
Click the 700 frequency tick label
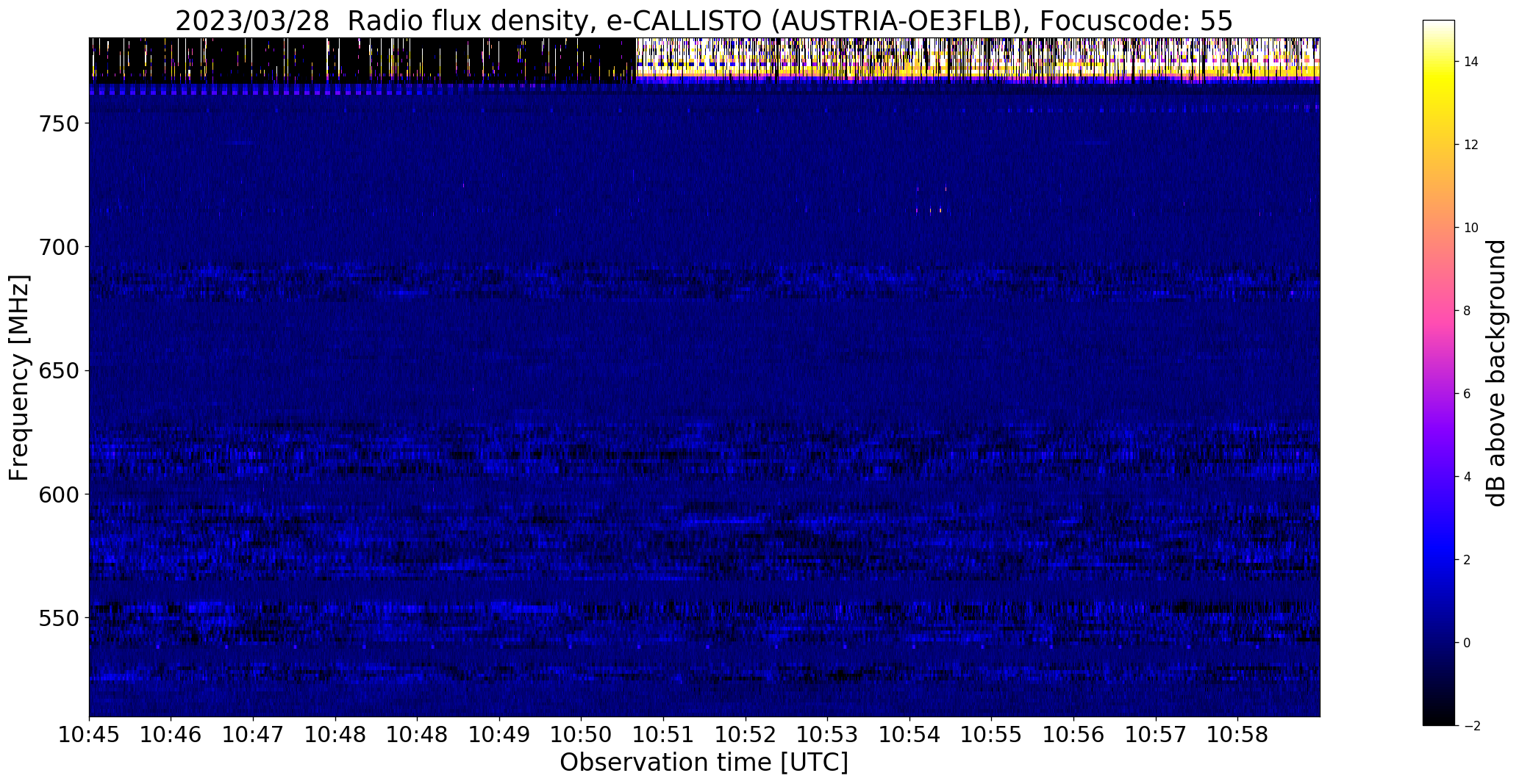coord(57,247)
